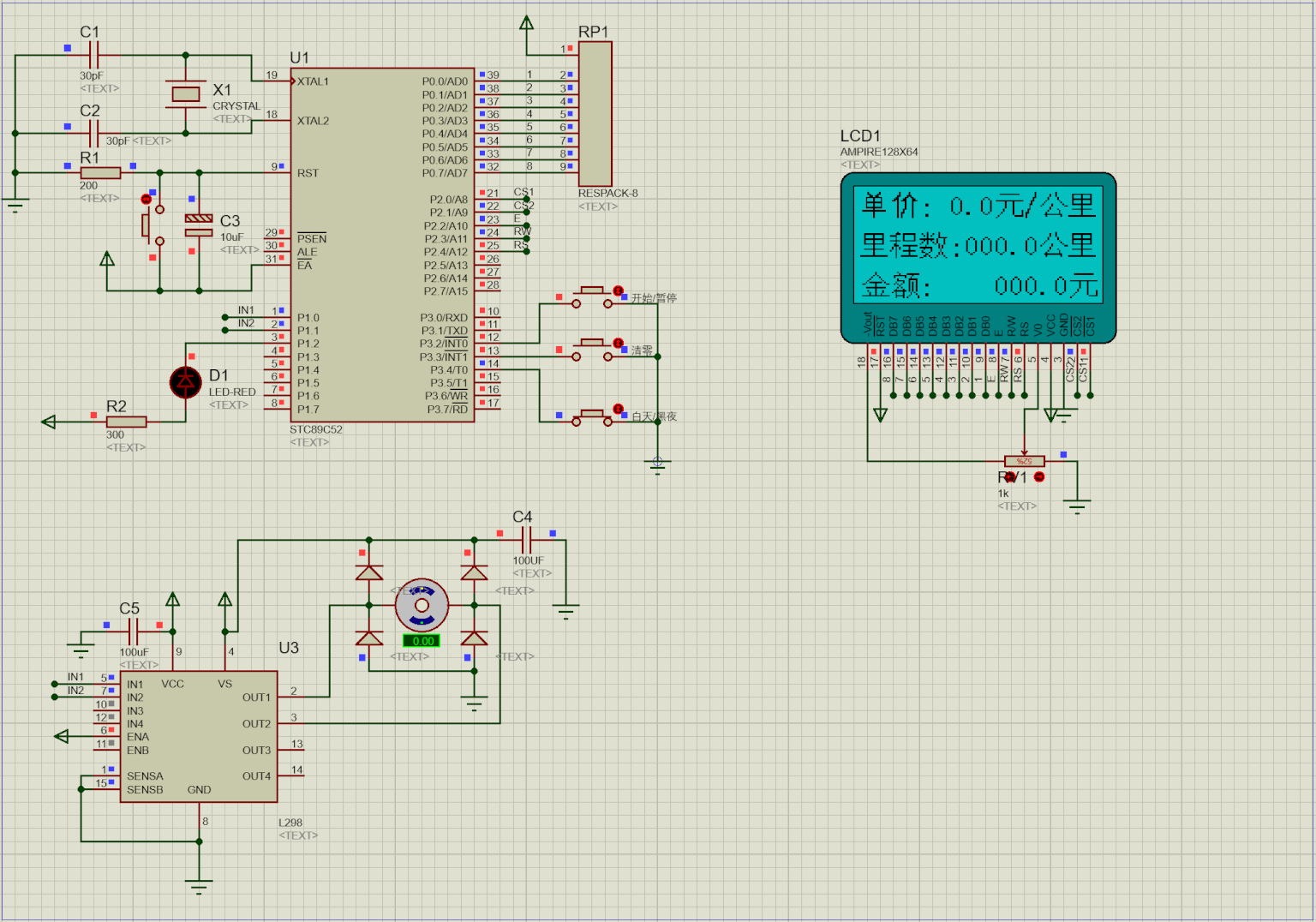Click the 1k value label under RV1

[1003, 494]
